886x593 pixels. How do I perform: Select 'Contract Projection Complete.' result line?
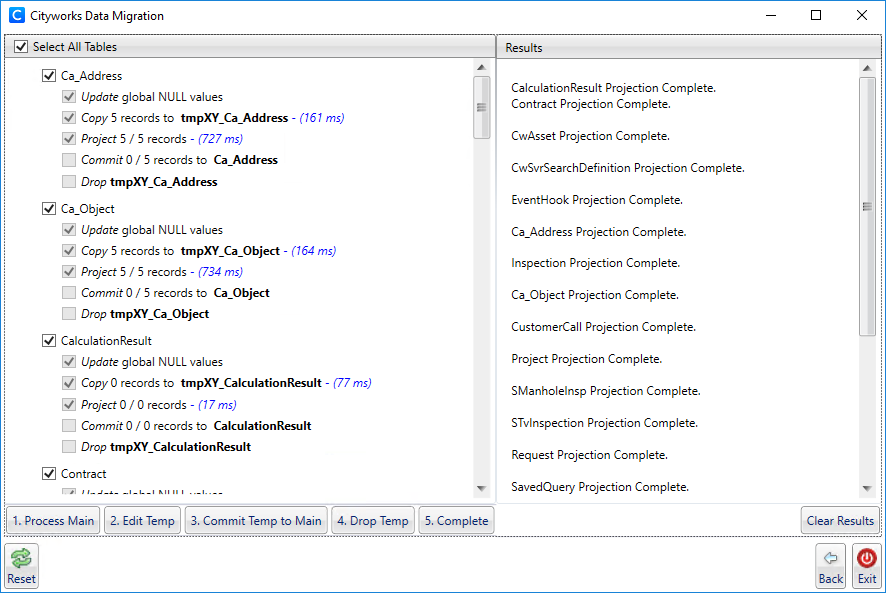(x=591, y=104)
